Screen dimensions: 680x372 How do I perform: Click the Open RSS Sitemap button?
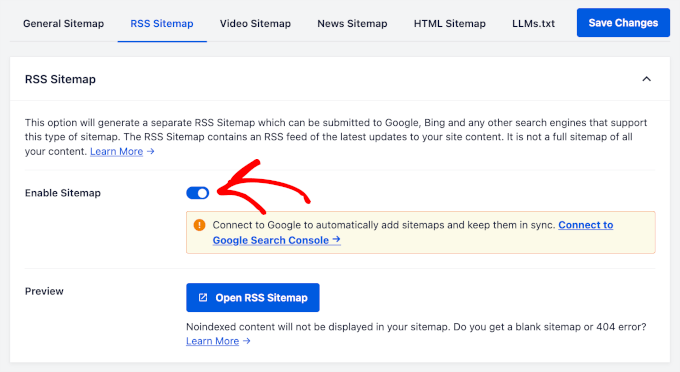coord(253,297)
